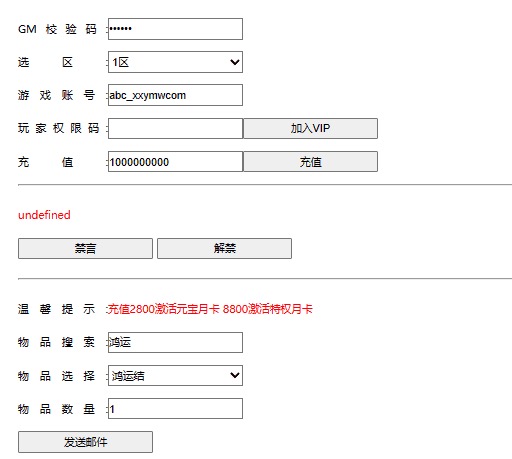
Task: Click the 物品数量 quantity input field
Action: click(x=175, y=409)
